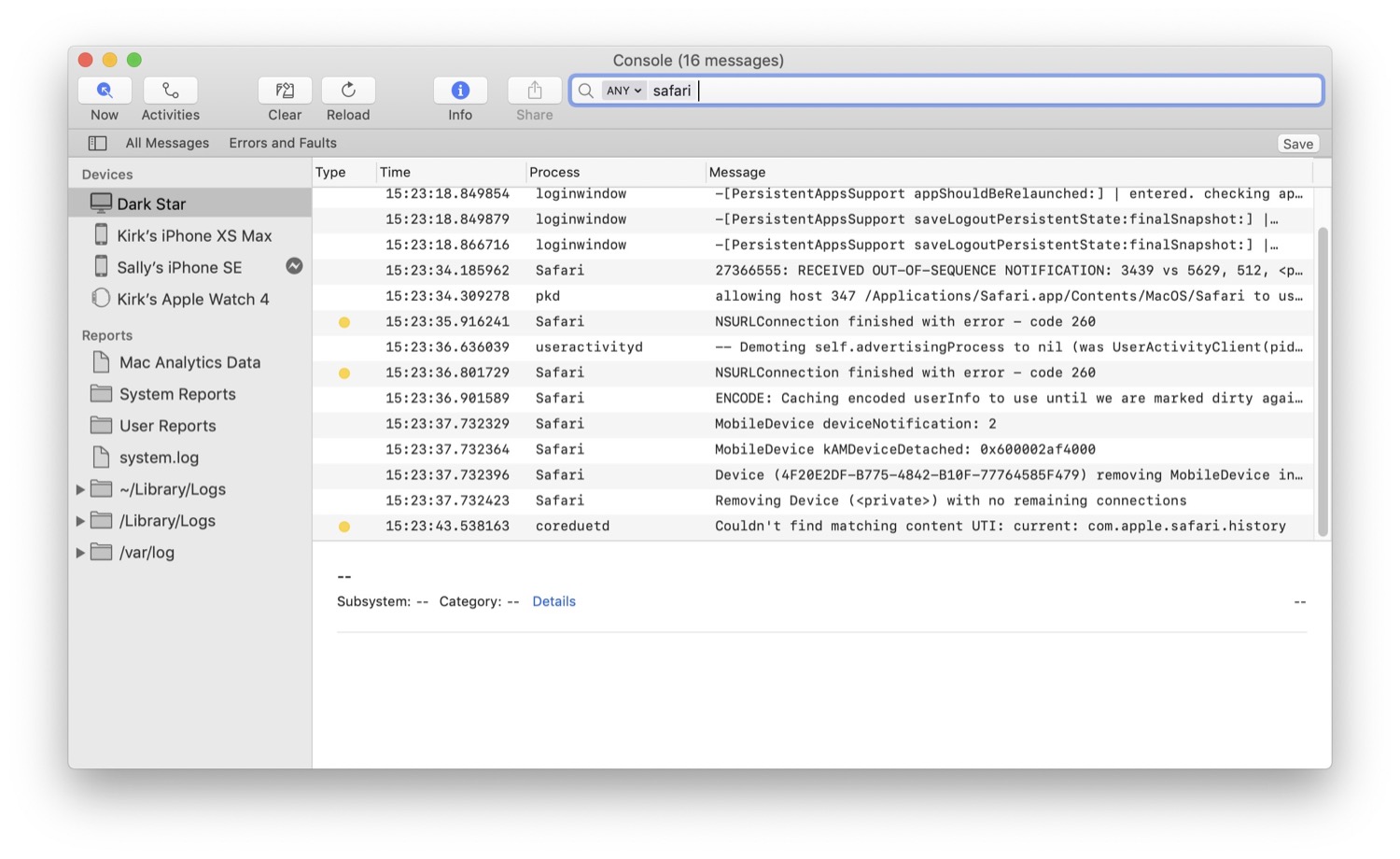The width and height of the screenshot is (1400, 859).
Task: Open User Reports in sidebar
Action: [x=167, y=426]
